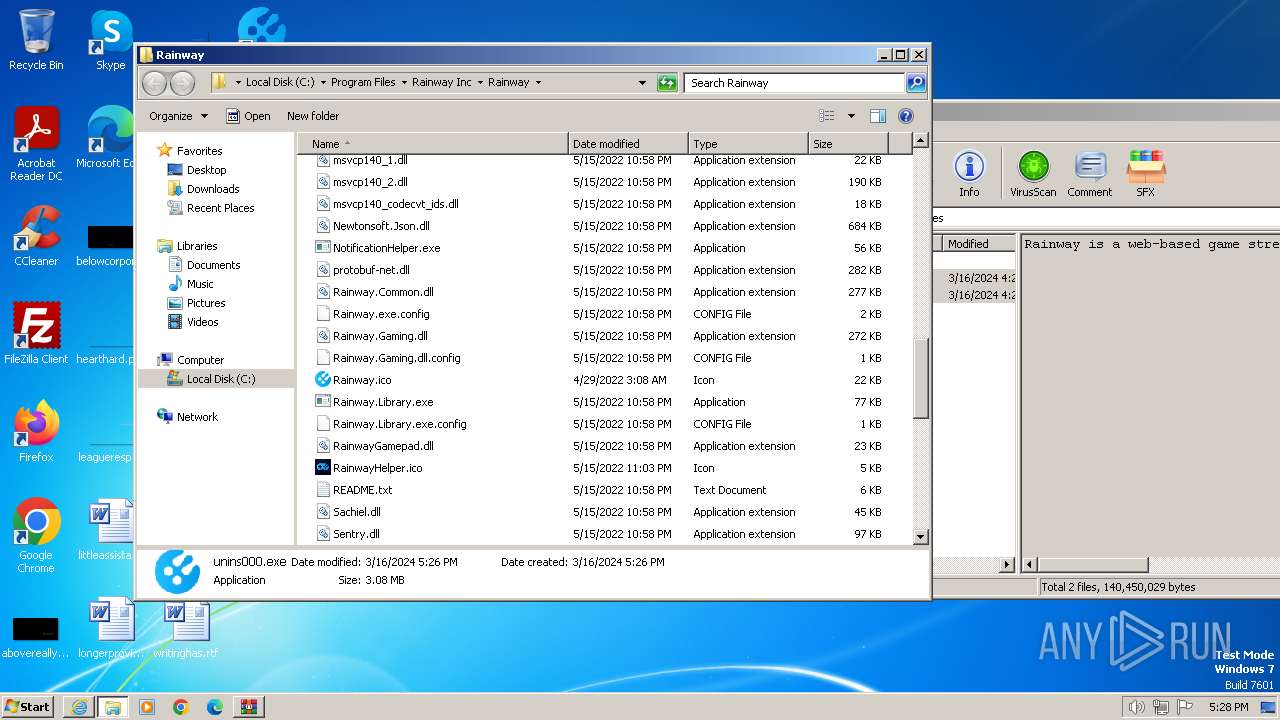This screenshot has width=1280, height=720.
Task: Open Comment tool in the WinRAR toolbar
Action: pos(1089,173)
